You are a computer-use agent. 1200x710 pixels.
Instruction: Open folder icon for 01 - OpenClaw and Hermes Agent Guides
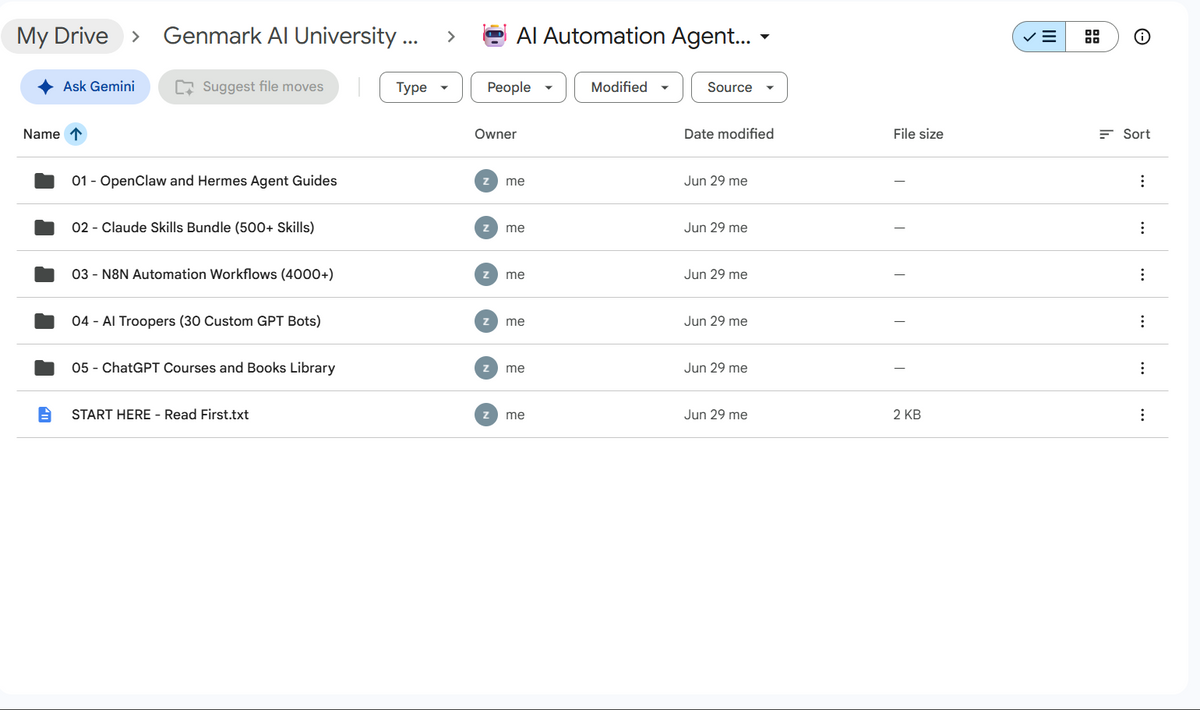coord(44,181)
